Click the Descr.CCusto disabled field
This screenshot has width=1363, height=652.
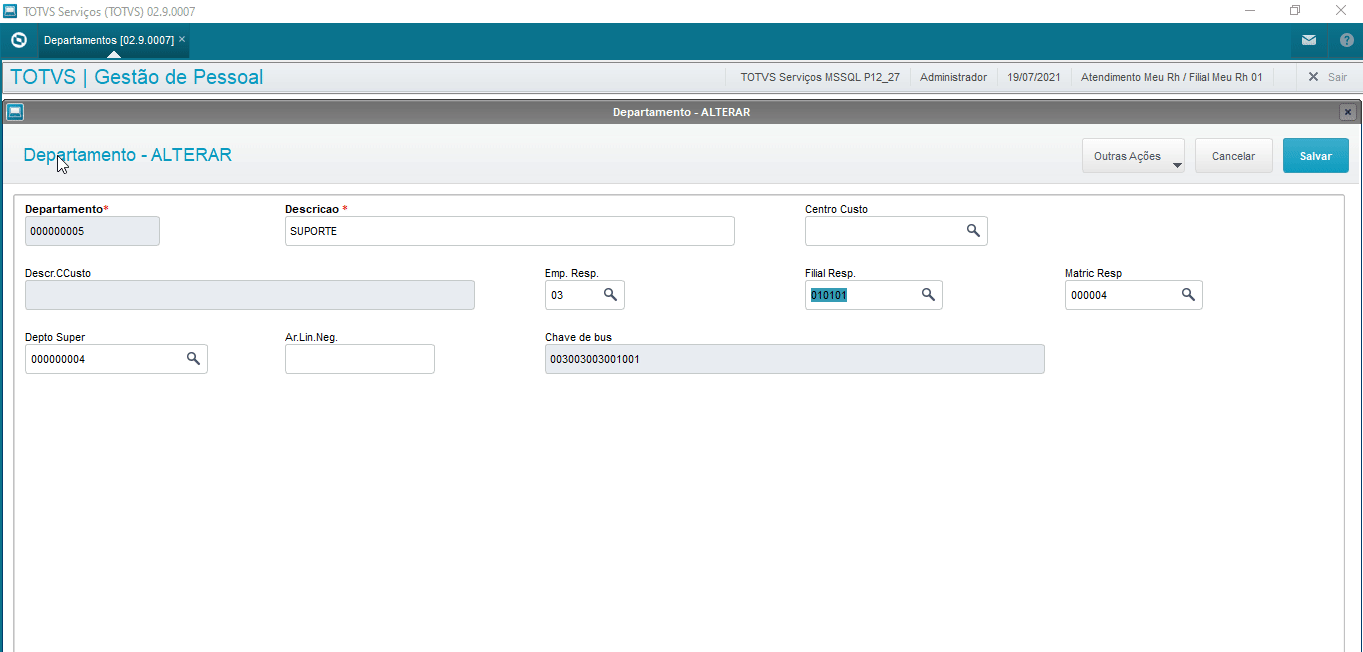pyautogui.click(x=250, y=295)
